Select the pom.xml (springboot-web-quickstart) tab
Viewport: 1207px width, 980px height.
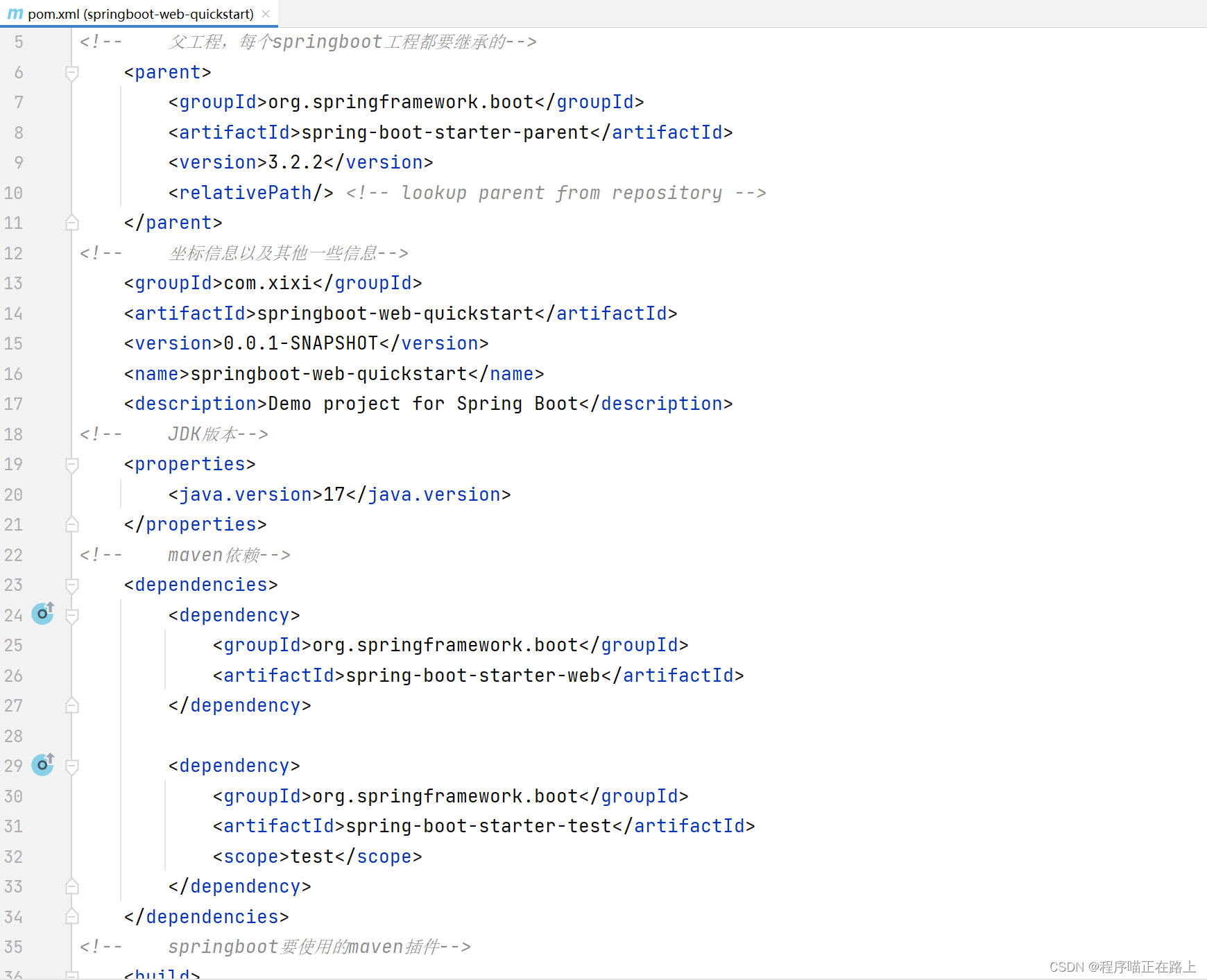point(141,14)
